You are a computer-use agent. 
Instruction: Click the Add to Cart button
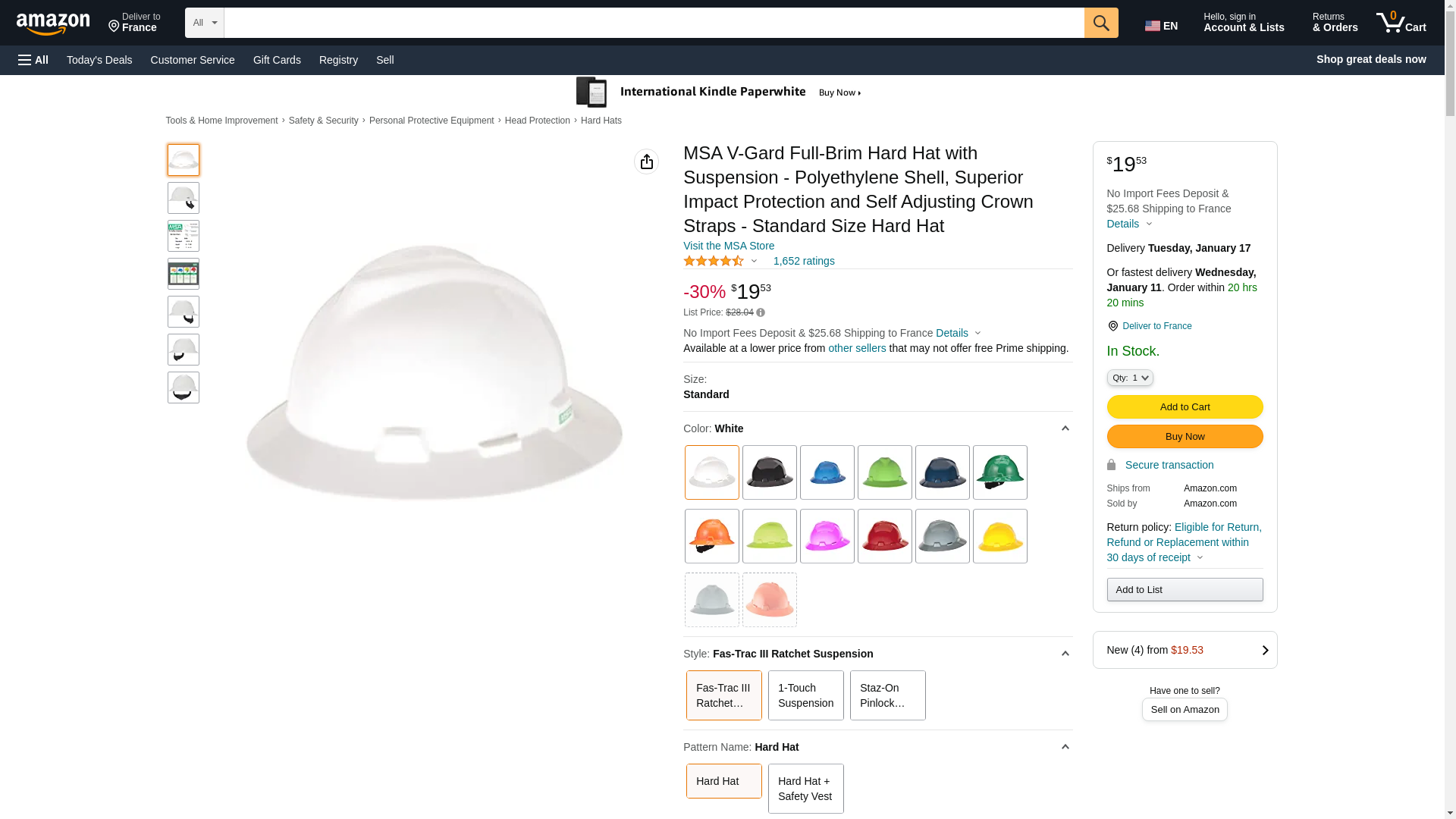[1185, 406]
